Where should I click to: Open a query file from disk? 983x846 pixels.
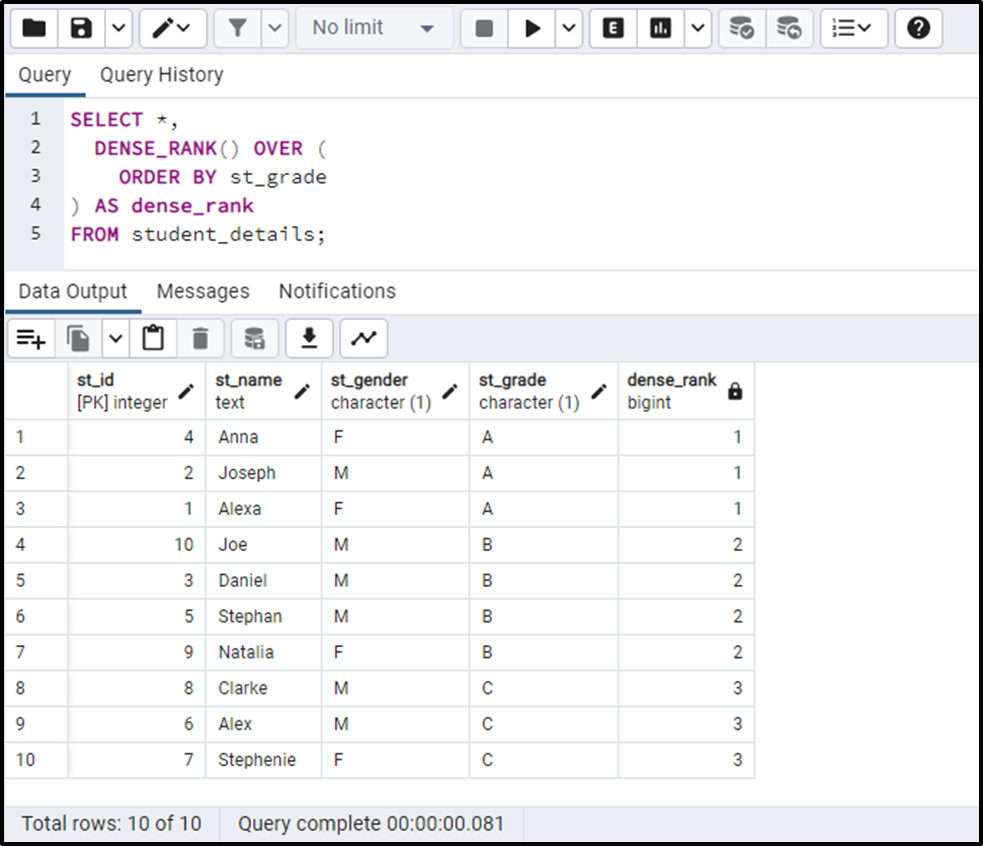click(x=33, y=28)
